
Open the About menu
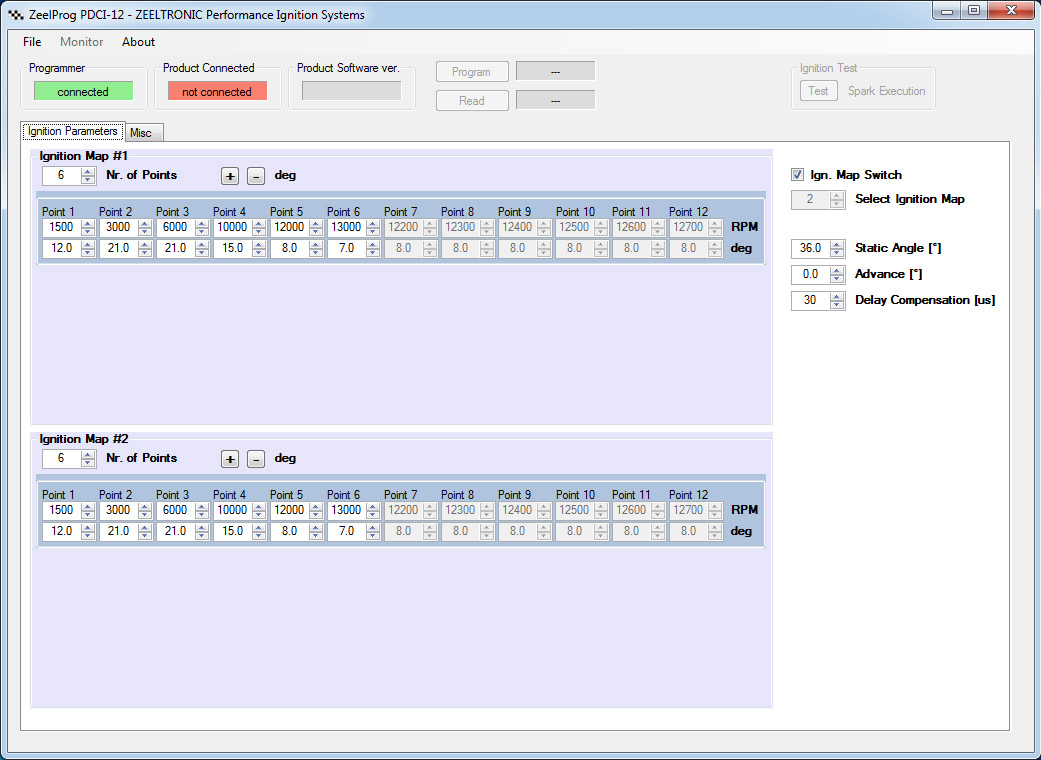pyautogui.click(x=138, y=42)
